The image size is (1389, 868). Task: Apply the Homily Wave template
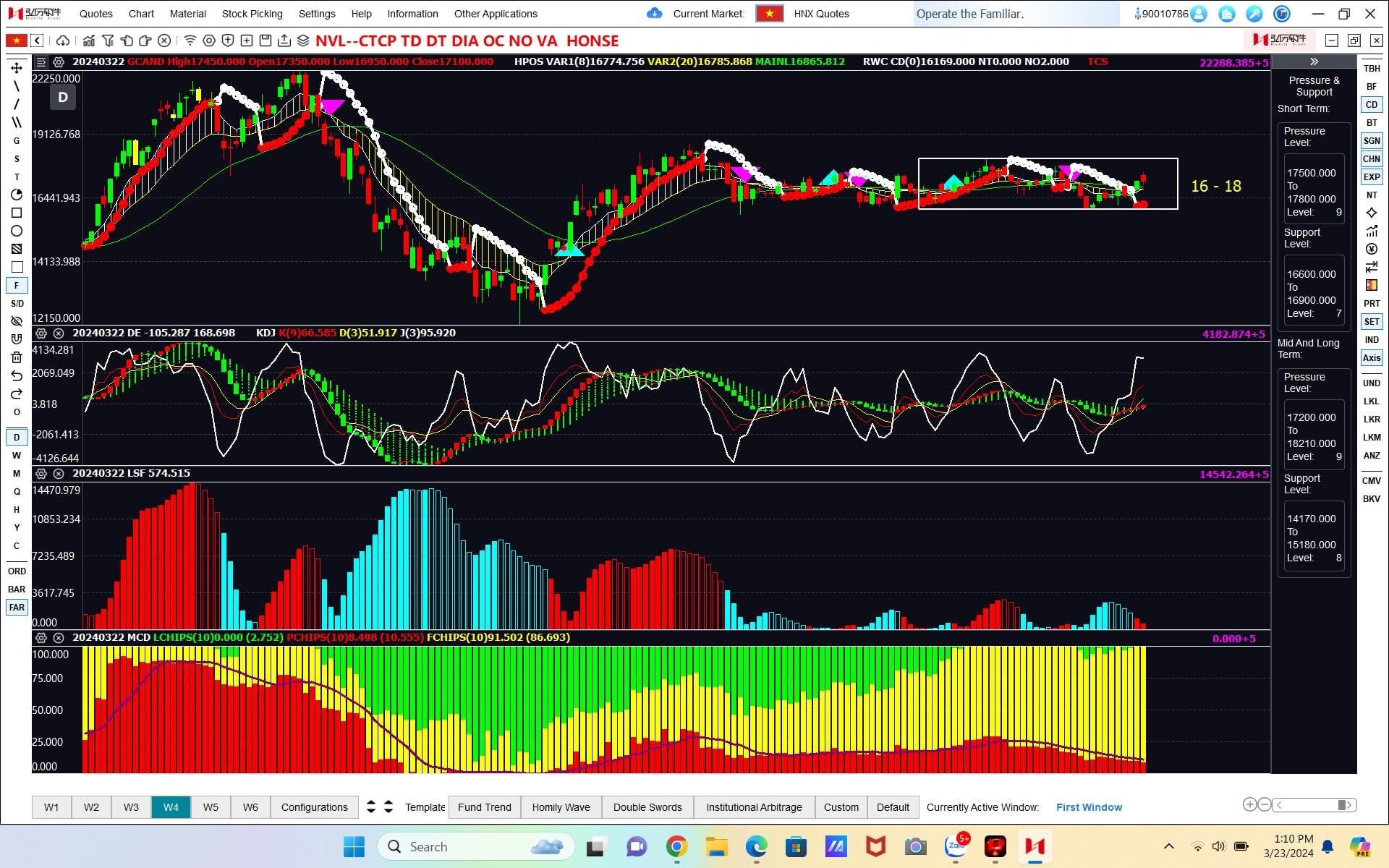point(561,807)
